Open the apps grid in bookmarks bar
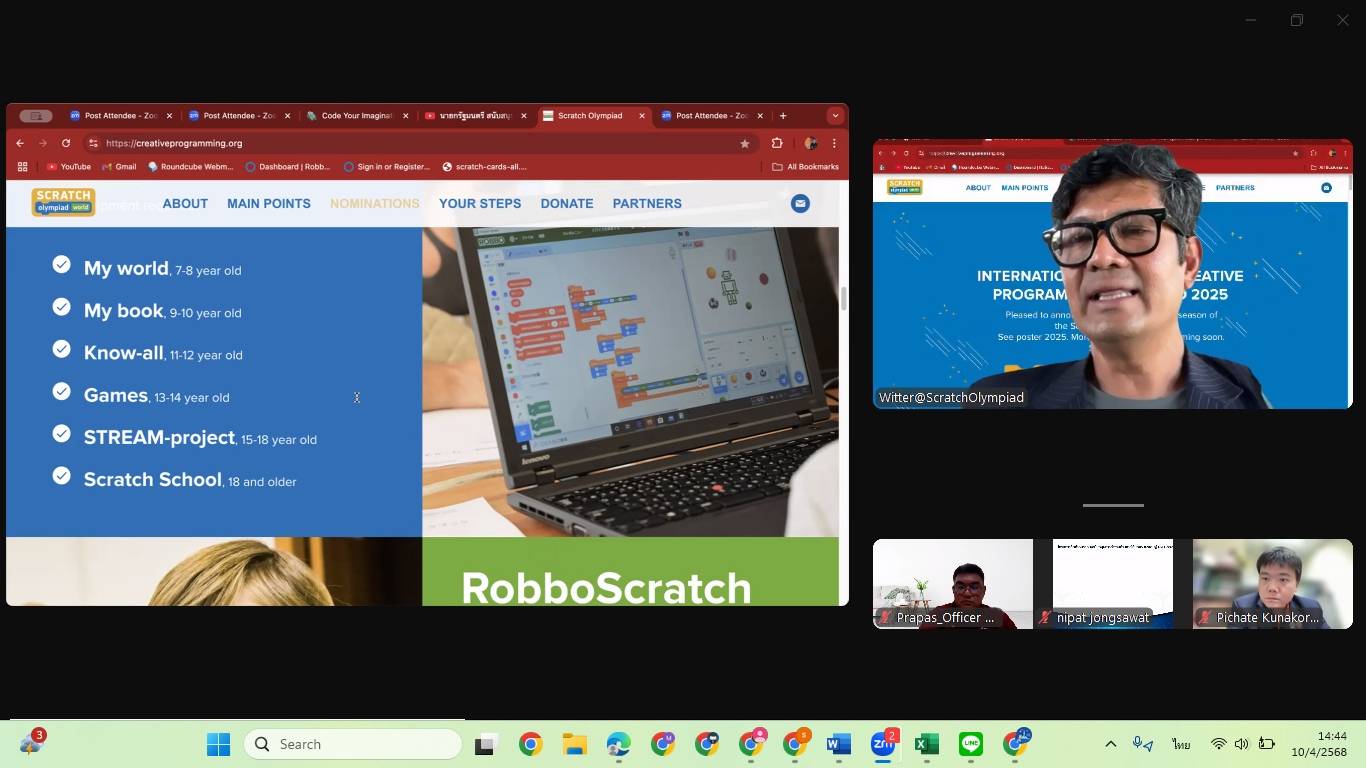 coord(22,167)
